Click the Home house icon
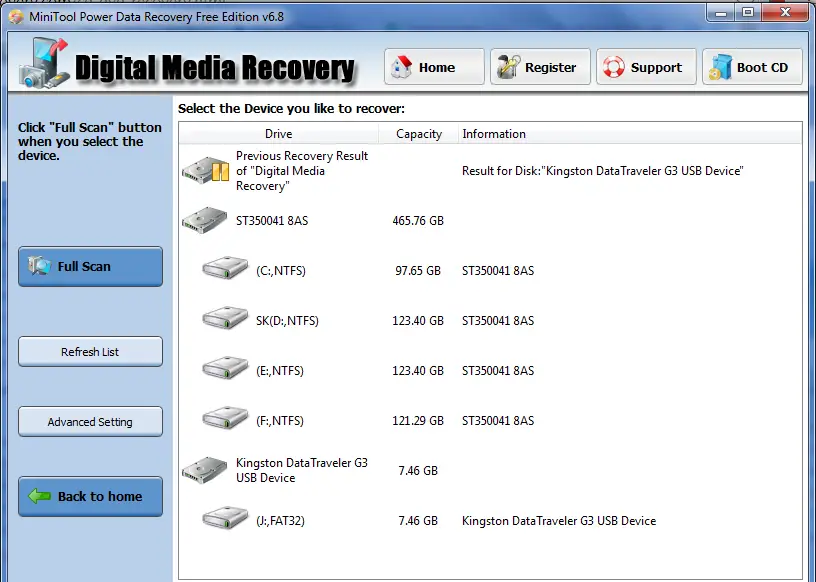 point(401,67)
